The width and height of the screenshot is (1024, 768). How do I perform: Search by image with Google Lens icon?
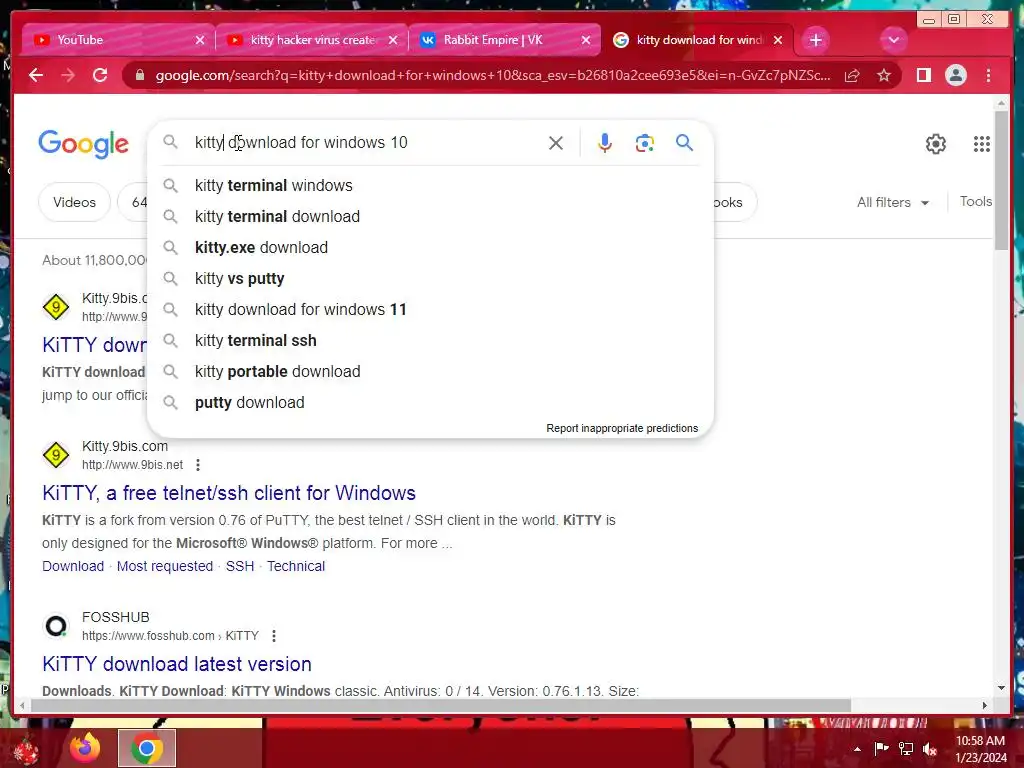(x=645, y=143)
